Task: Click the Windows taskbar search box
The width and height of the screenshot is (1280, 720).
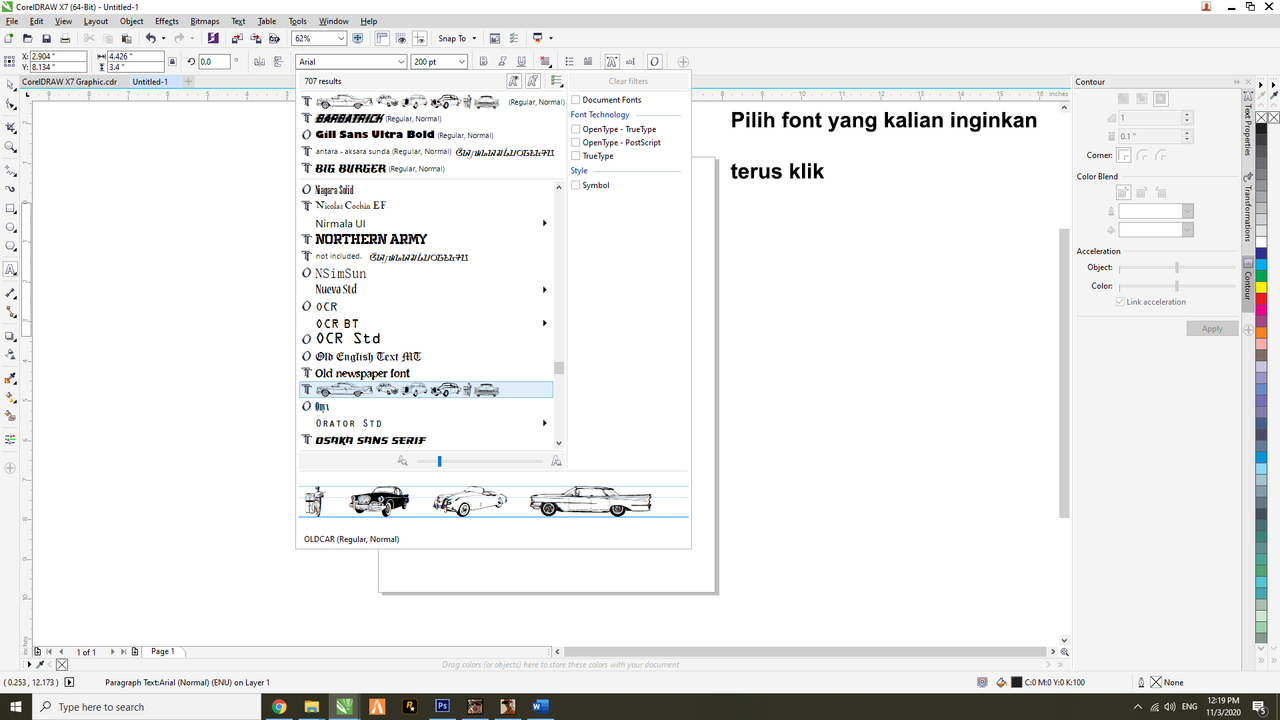Action: tap(145, 706)
